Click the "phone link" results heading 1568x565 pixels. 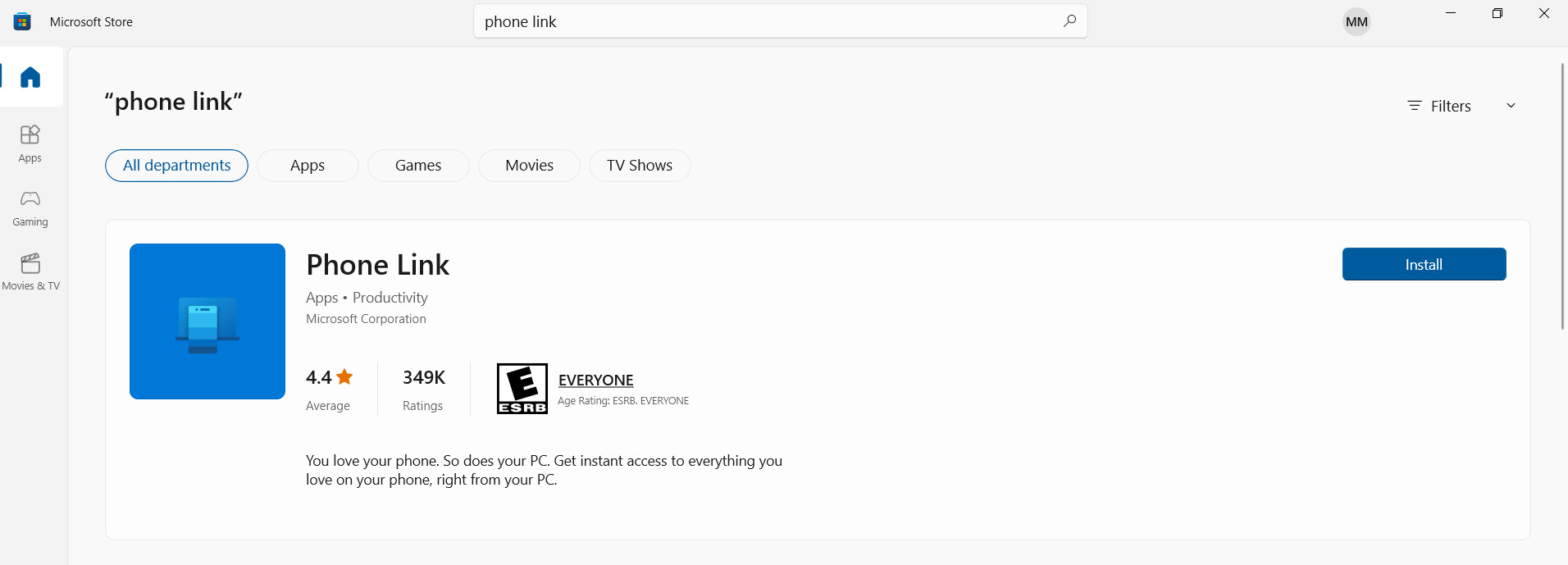tap(173, 102)
